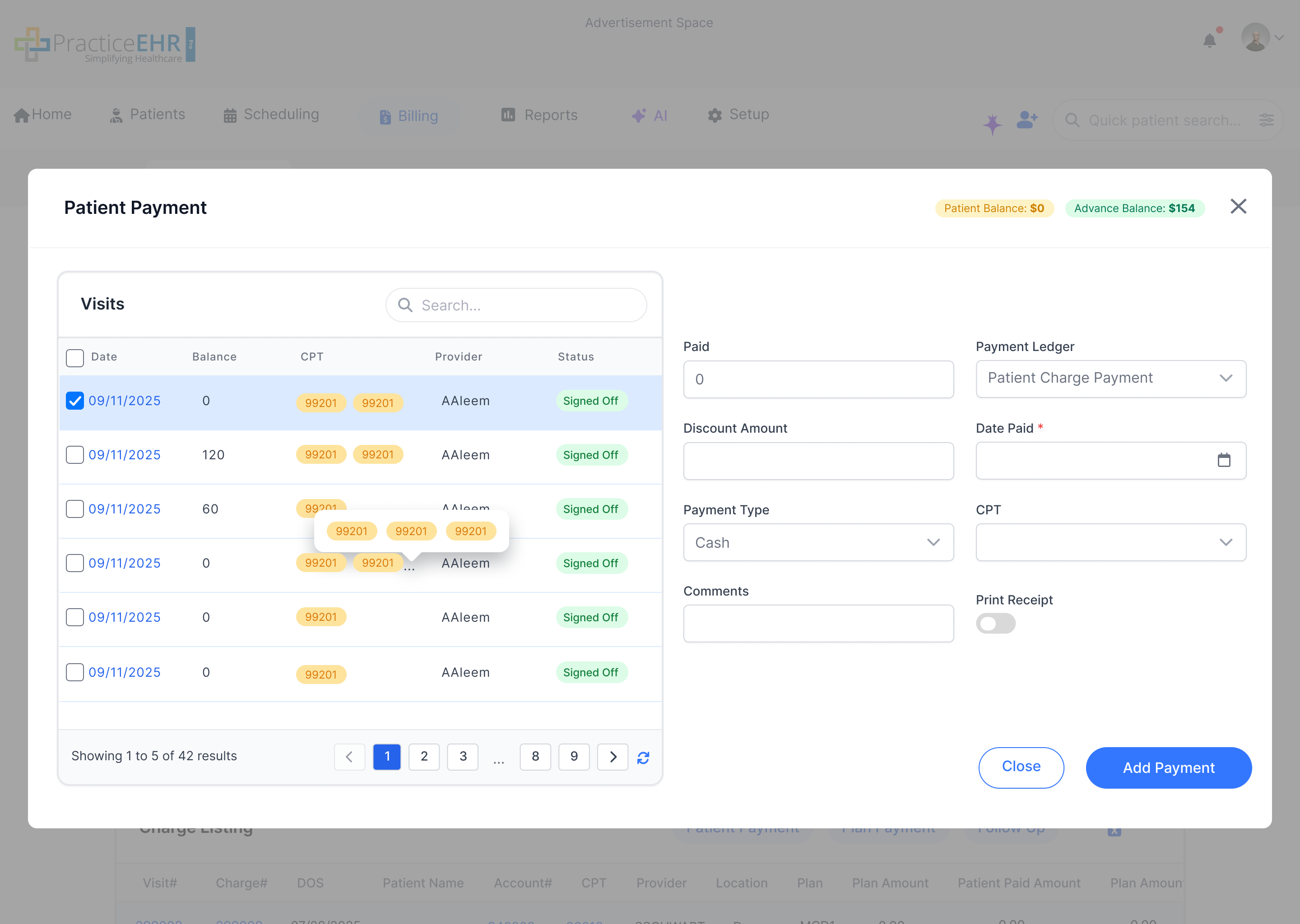Open the 09/11/2025 visit date link with balance 120
Viewport: 1300px width, 924px height.
[x=124, y=455]
